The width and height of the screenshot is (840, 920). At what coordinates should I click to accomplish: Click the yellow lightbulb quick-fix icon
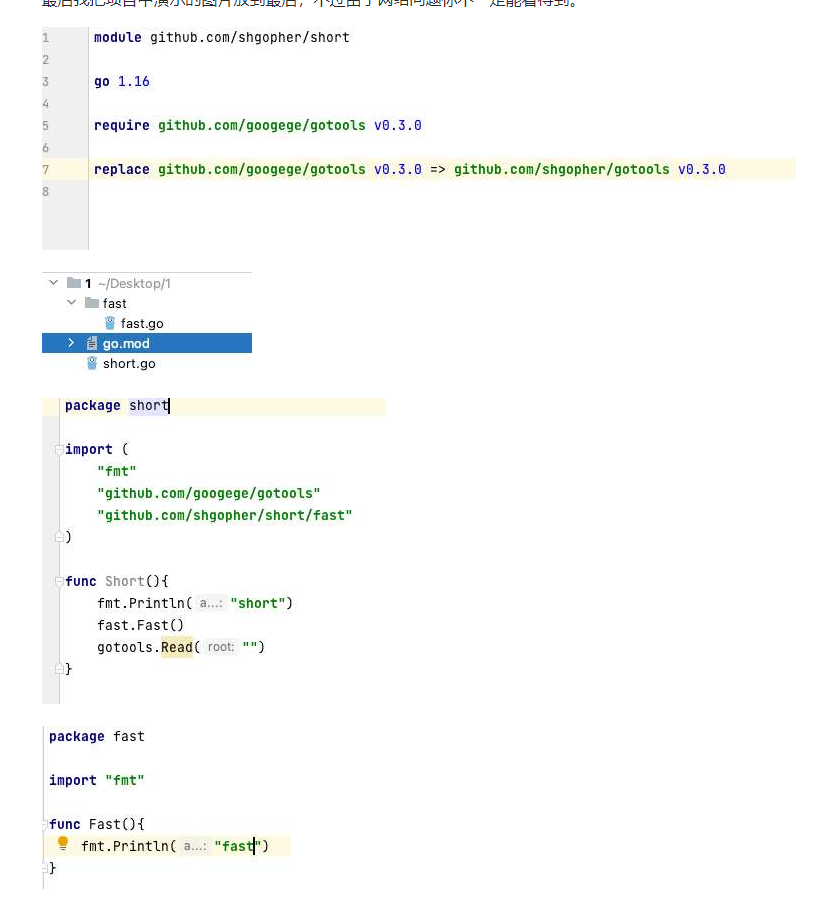(63, 844)
